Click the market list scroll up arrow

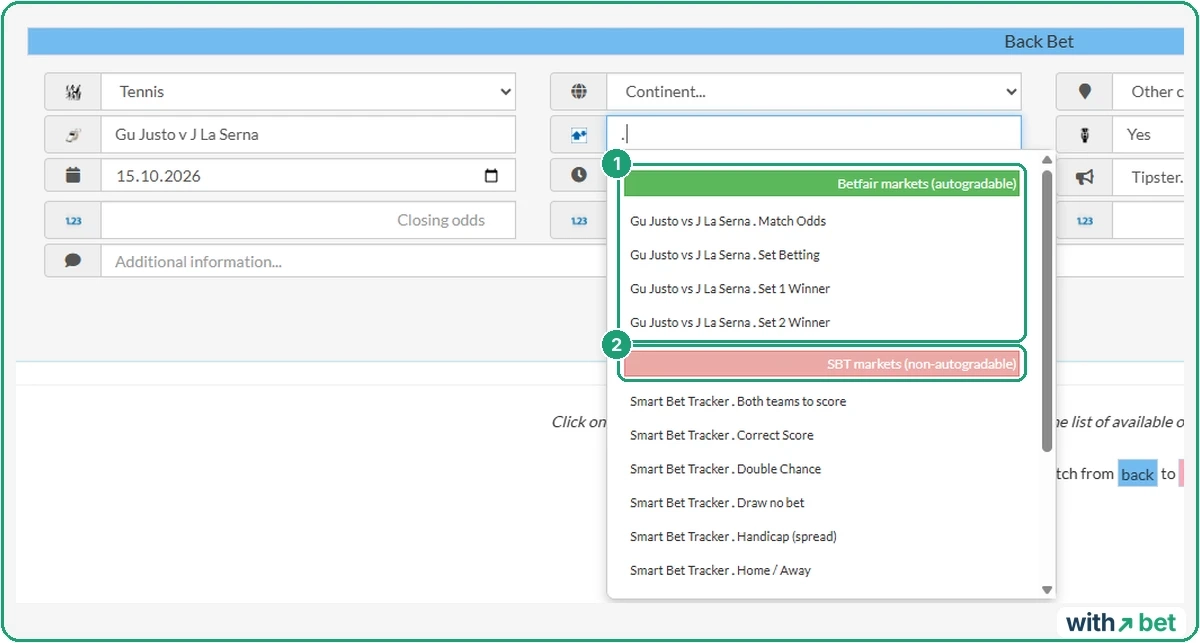tap(1047, 160)
